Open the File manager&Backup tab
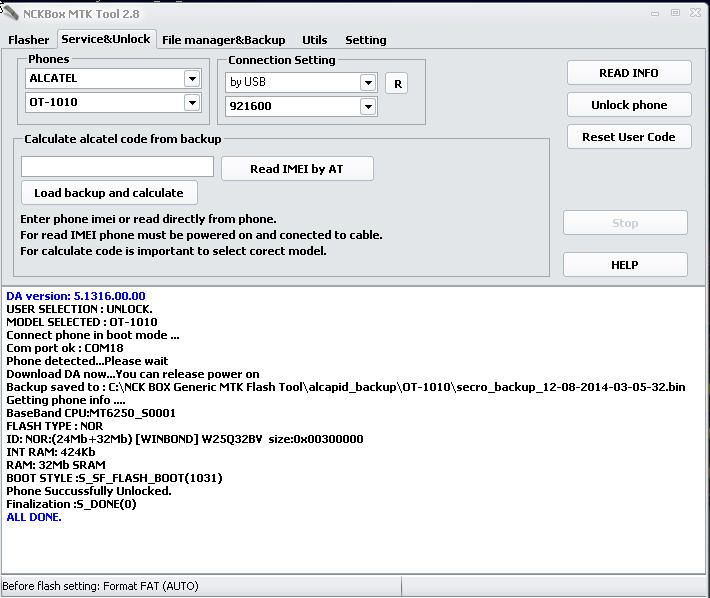This screenshot has height=598, width=710. point(223,40)
